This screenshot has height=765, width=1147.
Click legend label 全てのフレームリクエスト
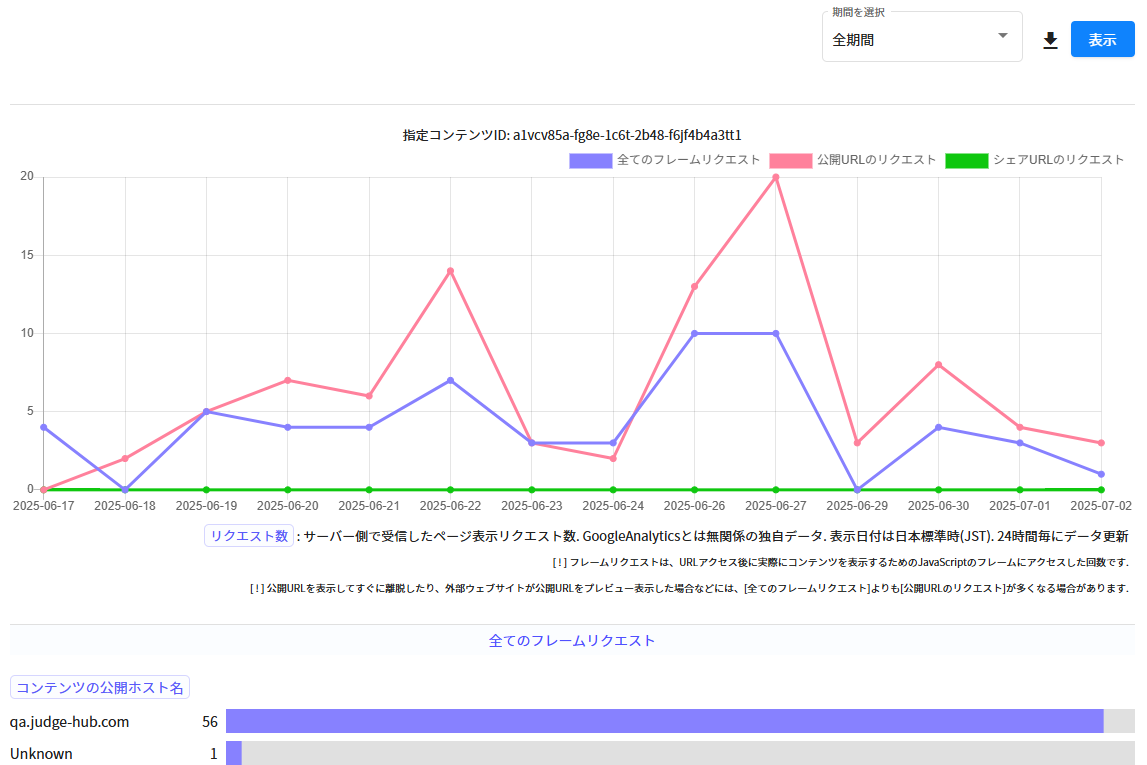(x=688, y=160)
